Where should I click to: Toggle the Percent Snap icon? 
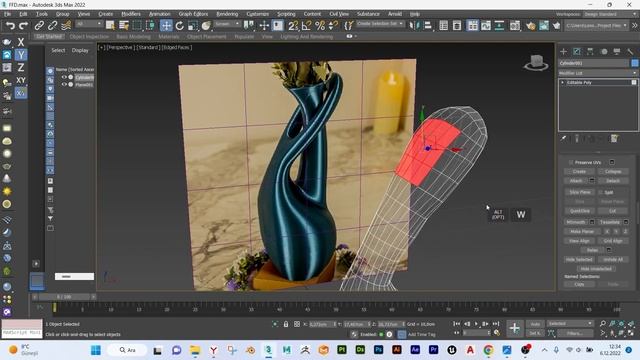pos(320,26)
